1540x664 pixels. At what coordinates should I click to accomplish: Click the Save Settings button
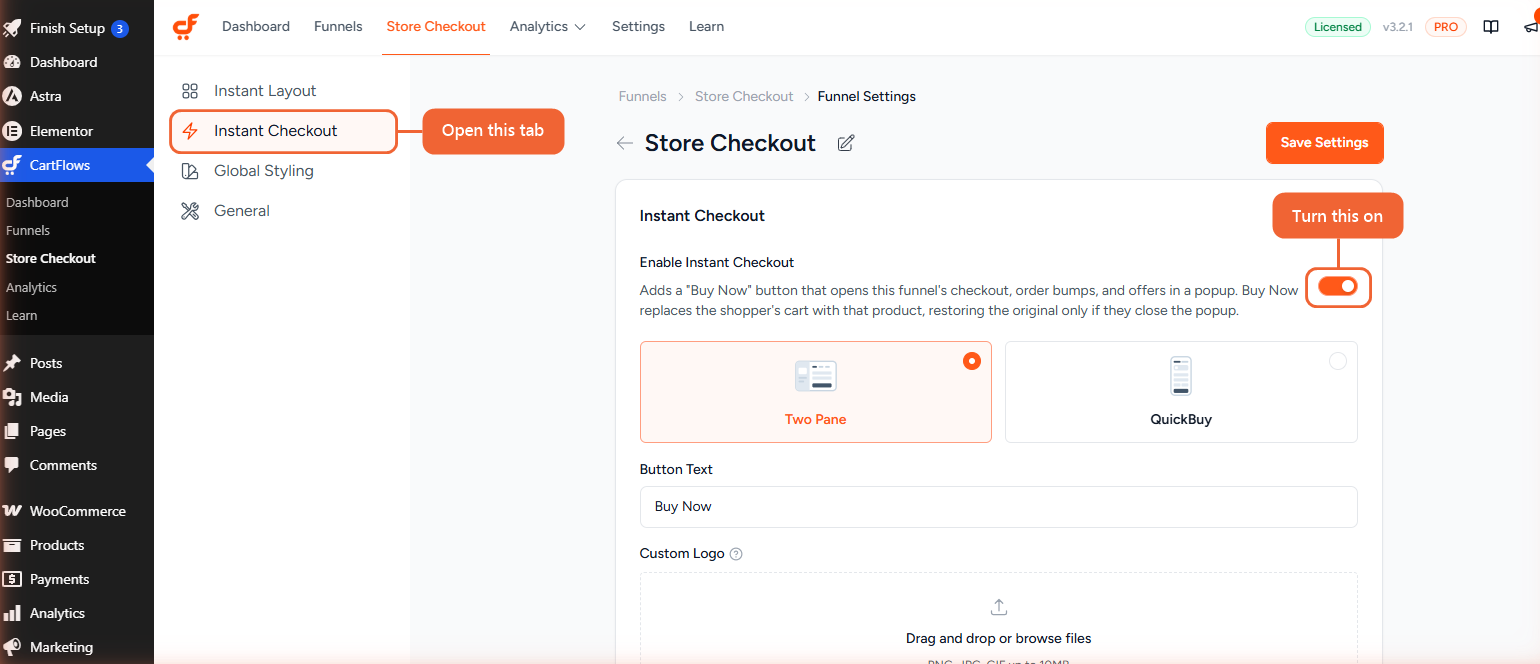pyautogui.click(x=1325, y=143)
